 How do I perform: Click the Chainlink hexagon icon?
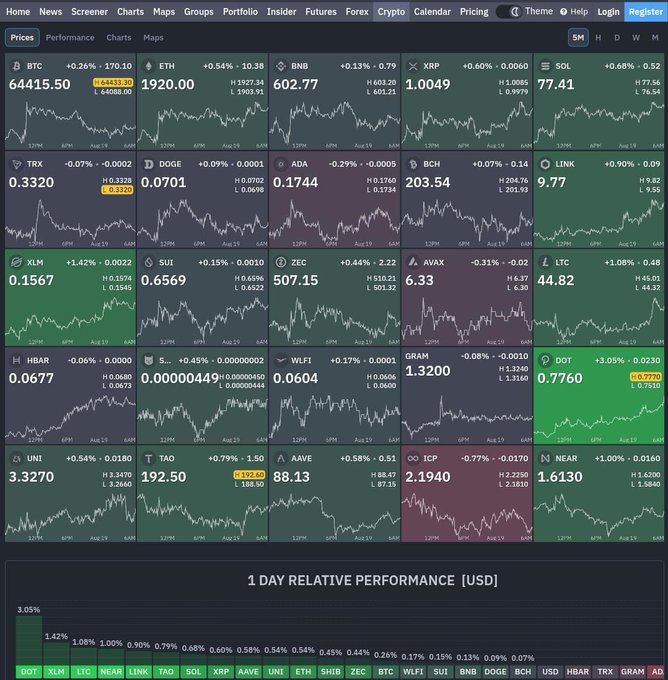(x=545, y=164)
